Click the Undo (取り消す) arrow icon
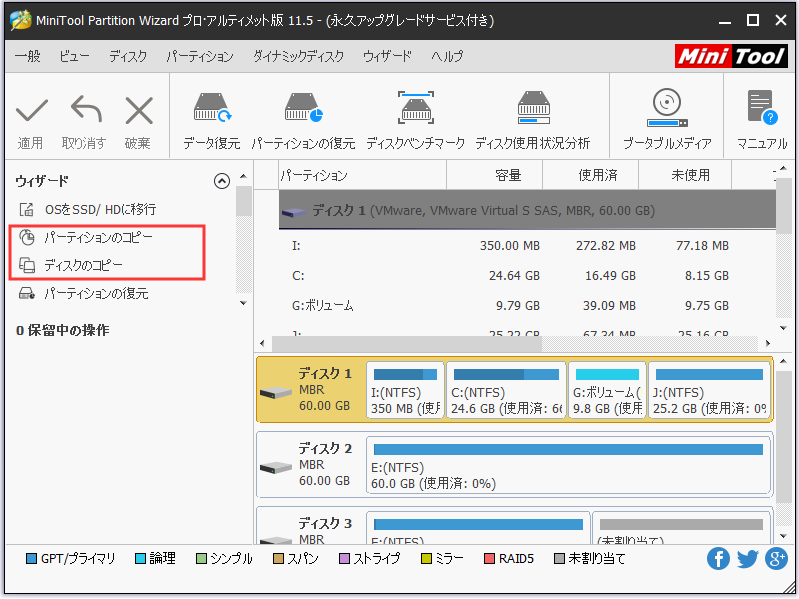The height and width of the screenshot is (599, 799). (x=86, y=109)
